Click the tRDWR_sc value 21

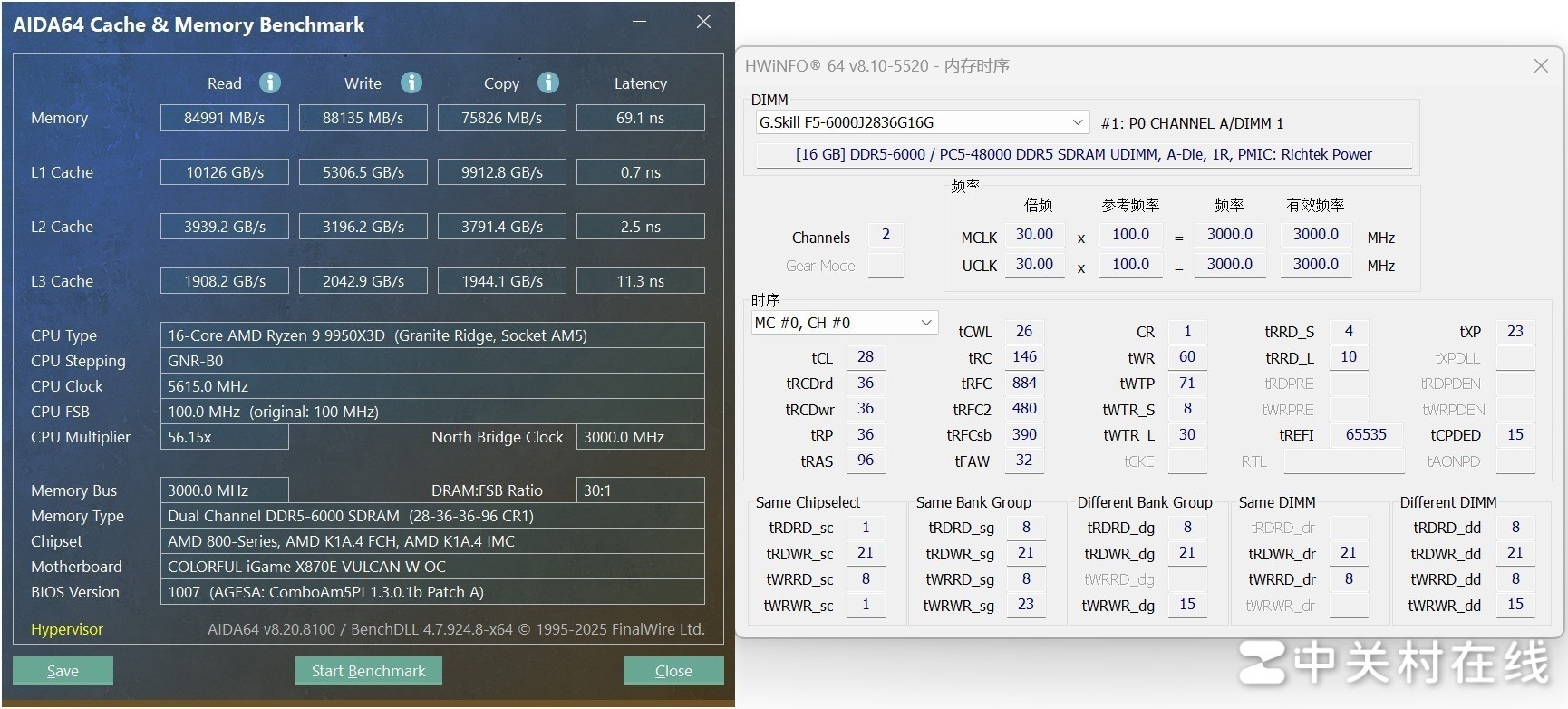[x=866, y=553]
